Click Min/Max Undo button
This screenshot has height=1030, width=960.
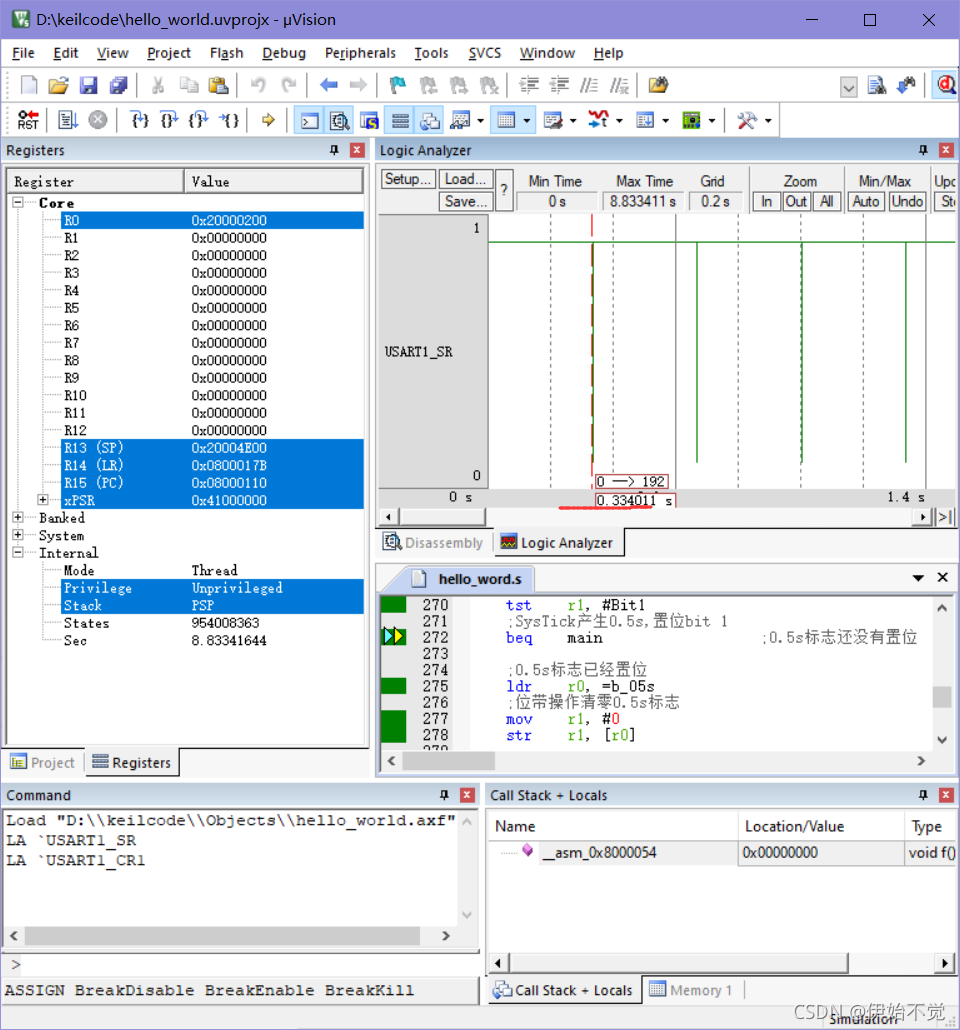907,201
